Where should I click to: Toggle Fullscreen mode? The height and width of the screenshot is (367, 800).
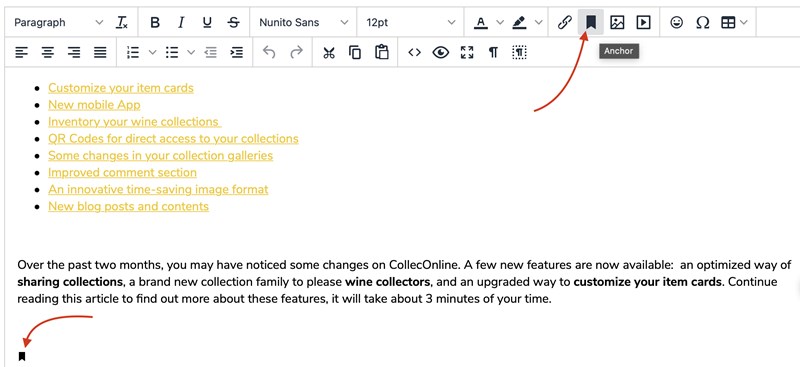[x=467, y=52]
